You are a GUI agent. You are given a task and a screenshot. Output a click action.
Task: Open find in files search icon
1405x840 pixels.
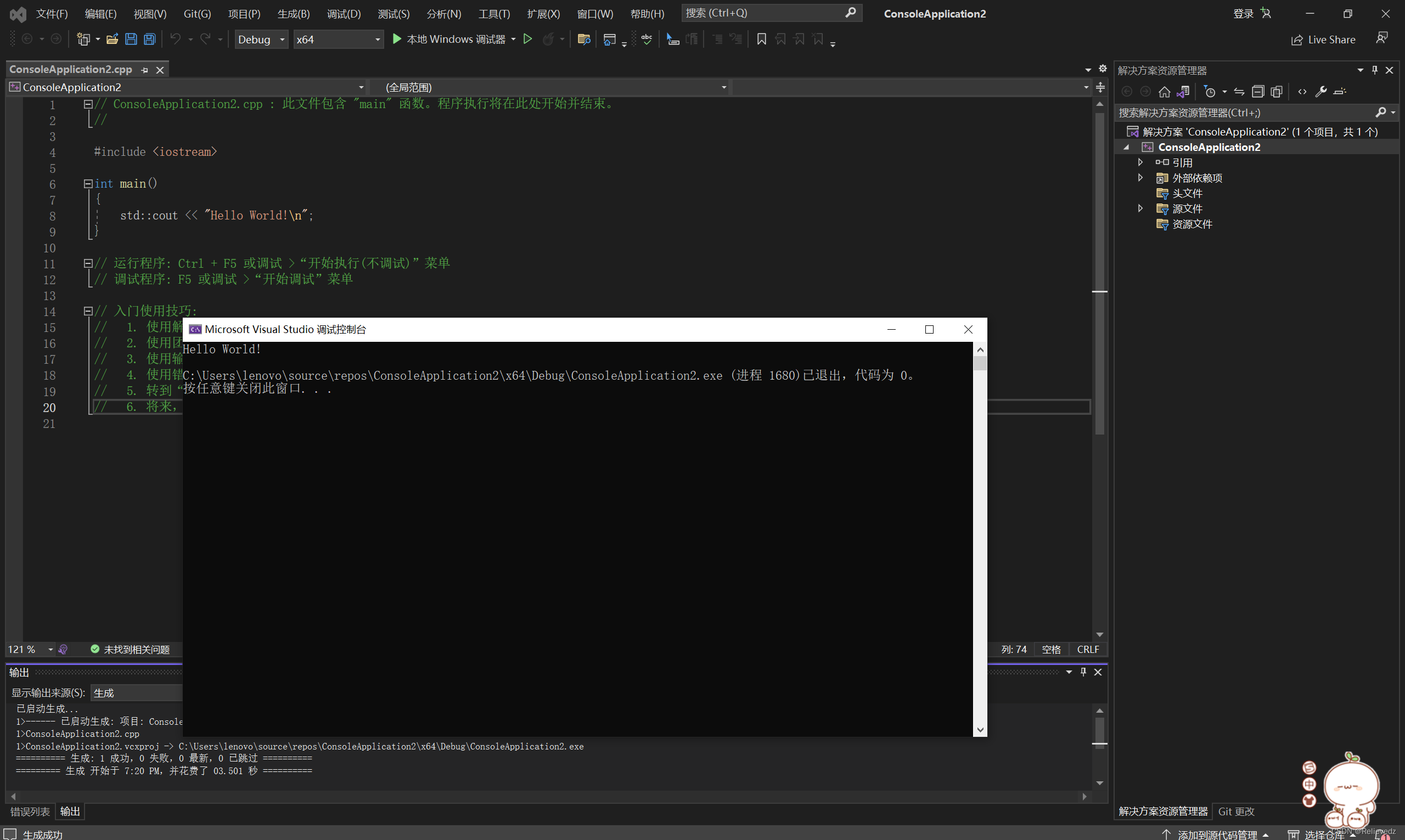point(583,39)
